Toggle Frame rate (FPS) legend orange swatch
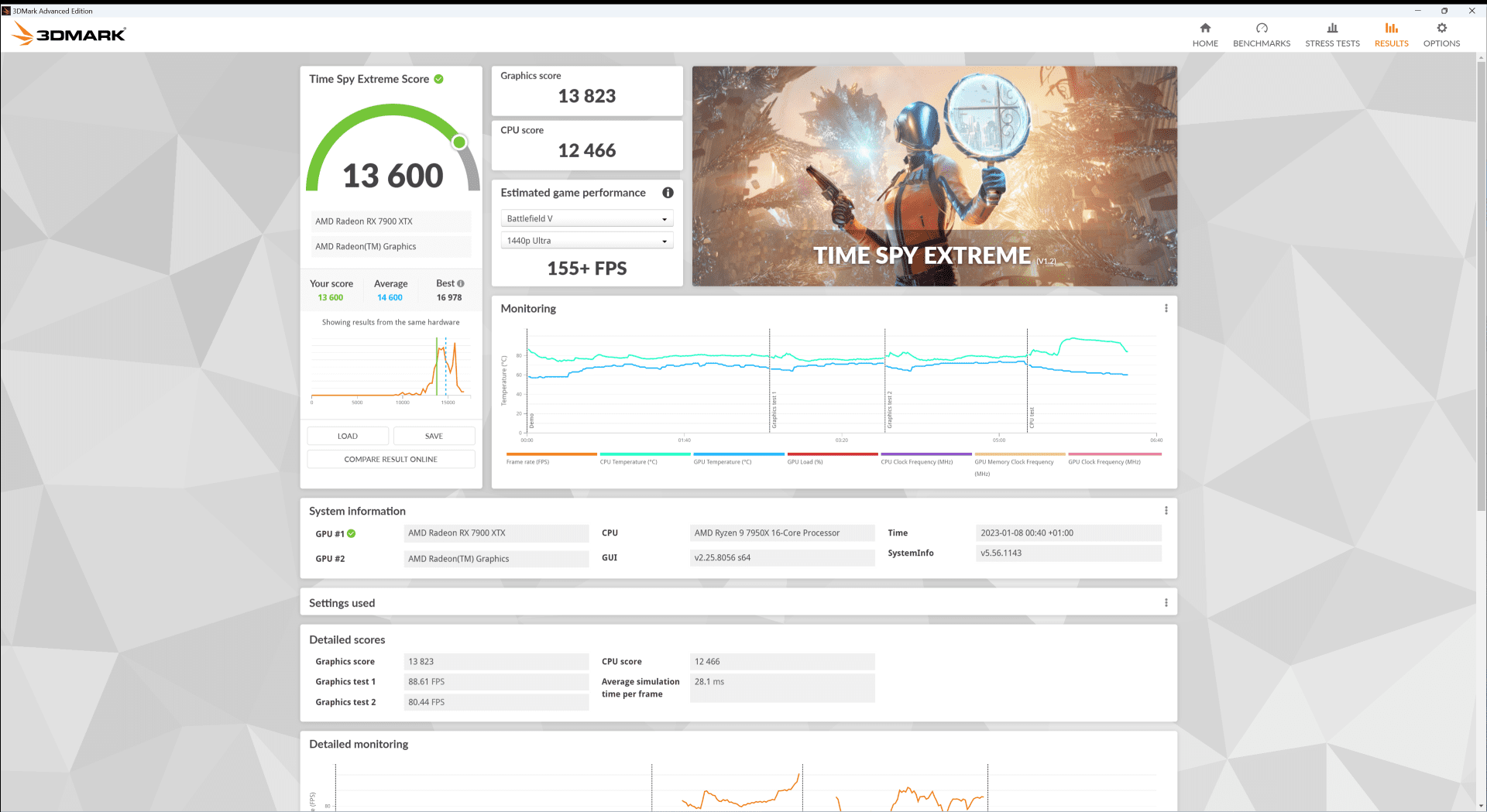 click(x=551, y=454)
